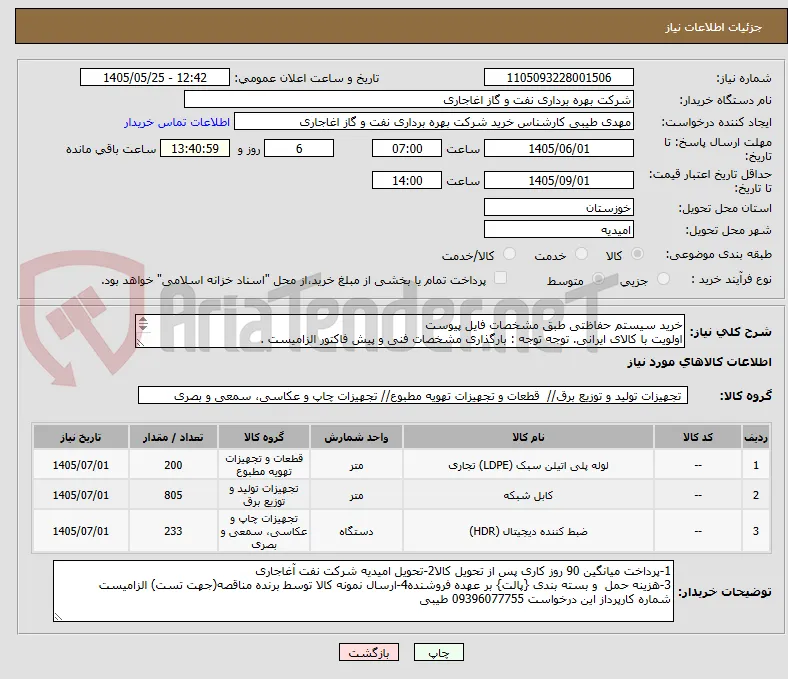This screenshot has height=679, width=788.
Task: Select the متوسط purchase type radio
Action: [598, 278]
